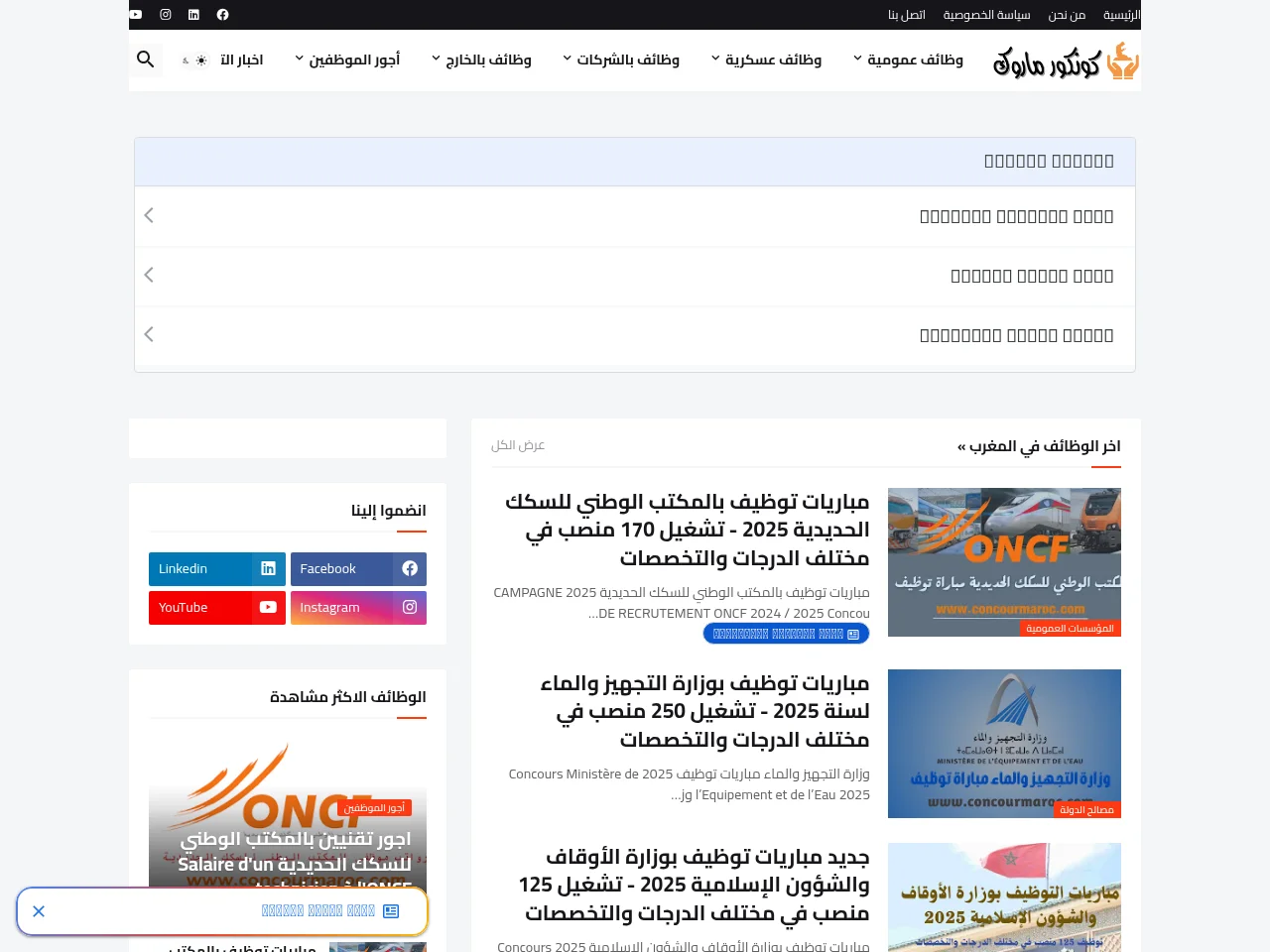This screenshot has width=1270, height=952.
Task: Open article title about التجهيز والماء 250 منصب
Action: point(704,711)
